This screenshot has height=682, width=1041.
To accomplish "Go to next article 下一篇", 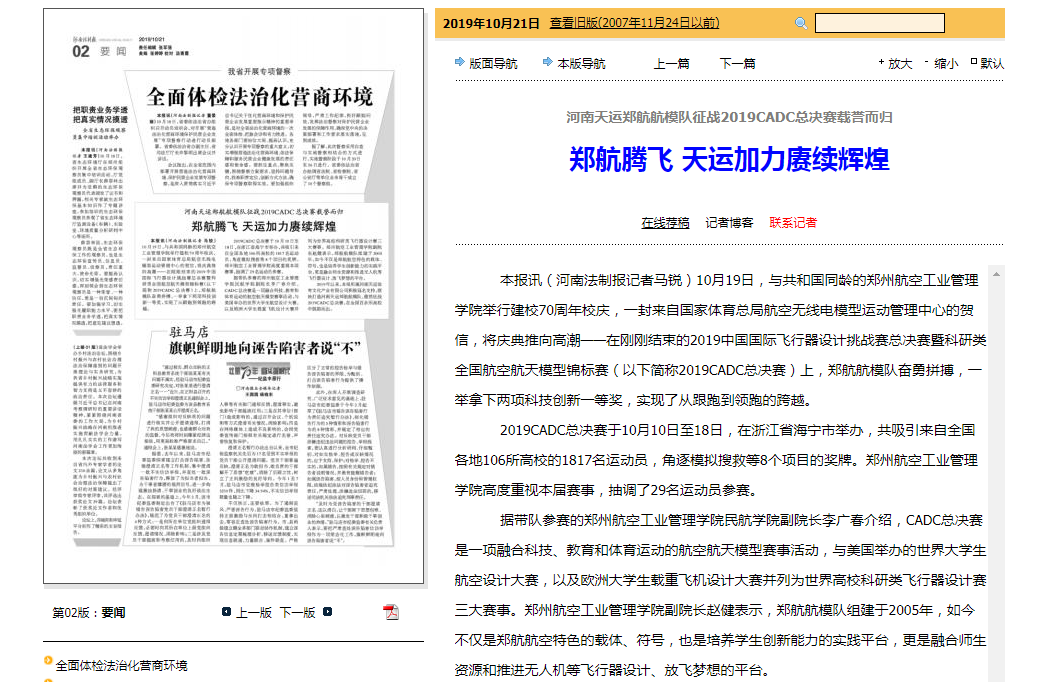I will [x=737, y=63].
